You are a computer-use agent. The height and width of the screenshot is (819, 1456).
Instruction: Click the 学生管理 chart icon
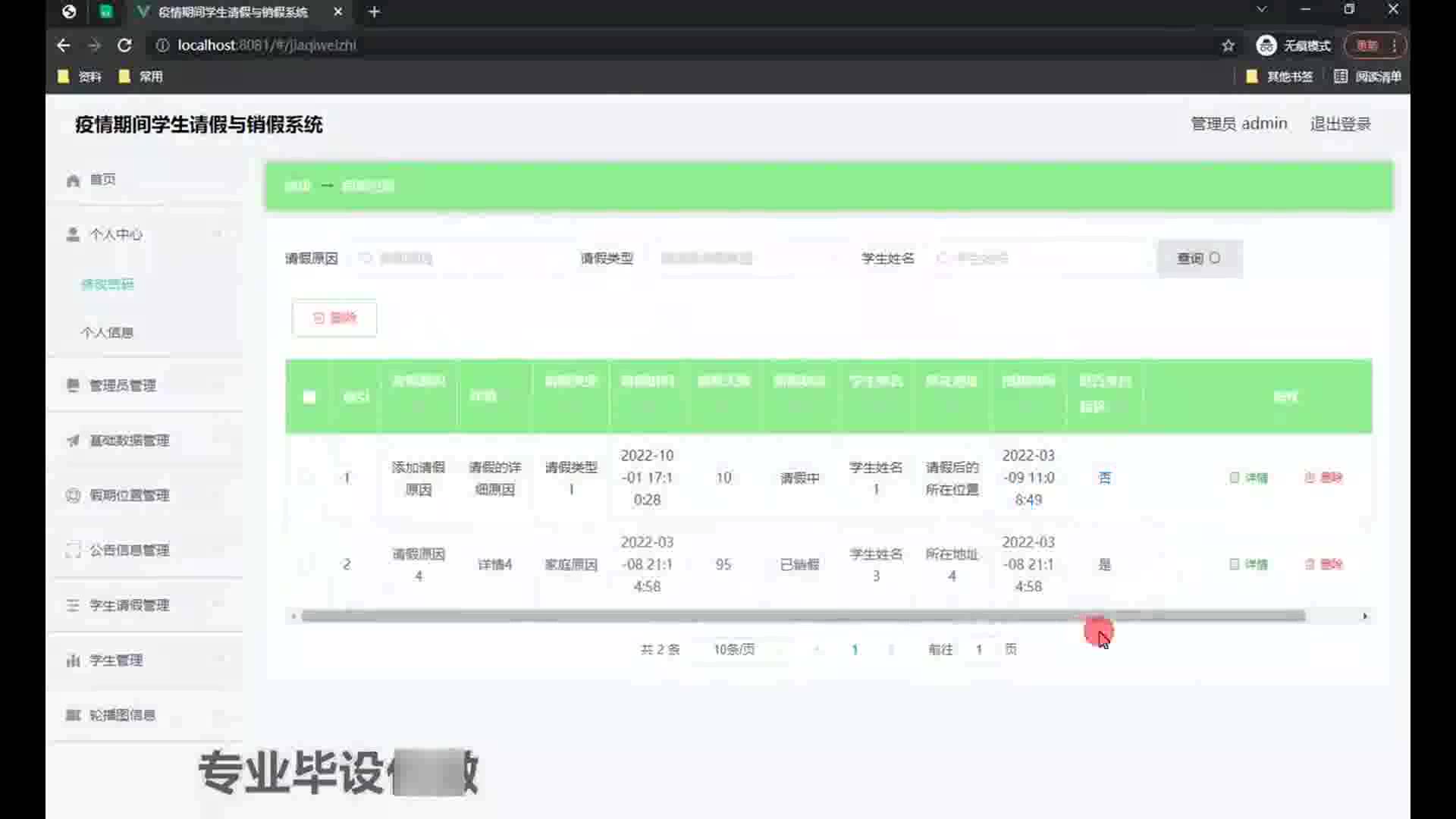coord(73,660)
